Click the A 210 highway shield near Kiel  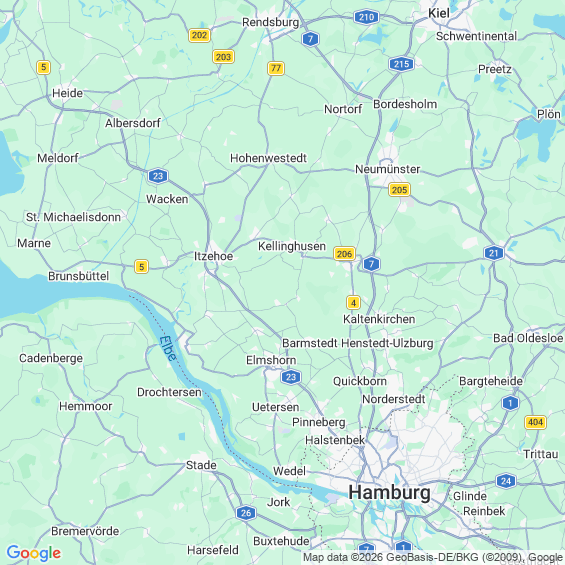click(x=366, y=17)
